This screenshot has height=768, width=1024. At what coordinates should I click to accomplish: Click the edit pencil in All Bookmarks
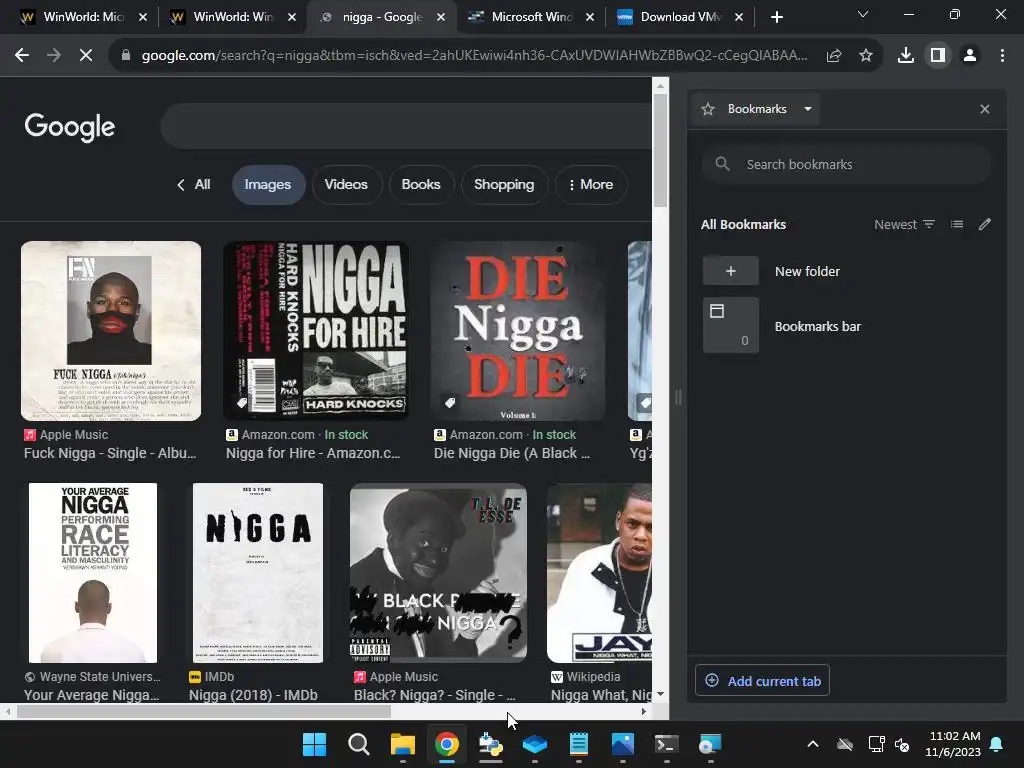pyautogui.click(x=985, y=225)
